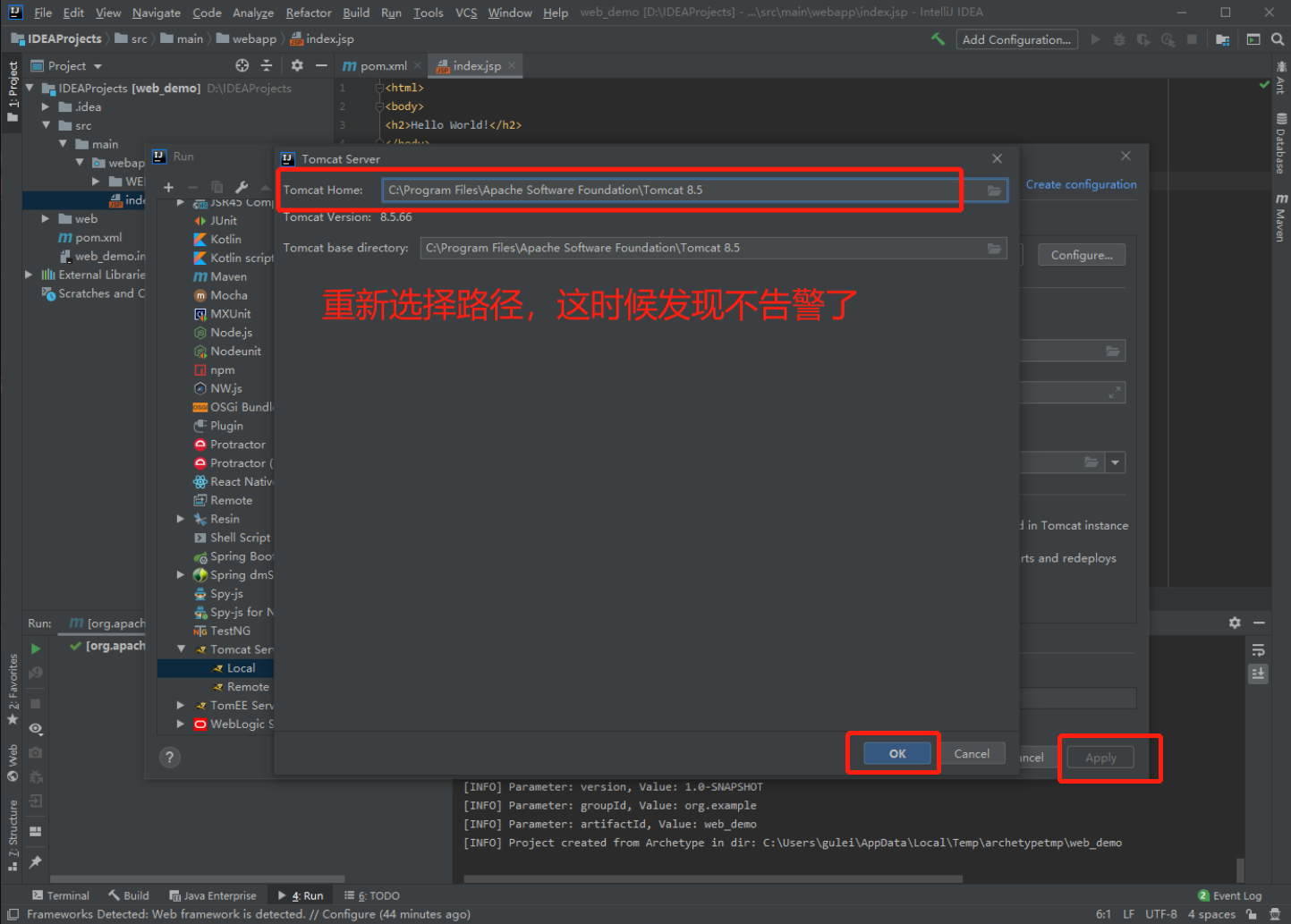Select Remote under Tomcat Server
This screenshot has height=924, width=1291.
[248, 687]
